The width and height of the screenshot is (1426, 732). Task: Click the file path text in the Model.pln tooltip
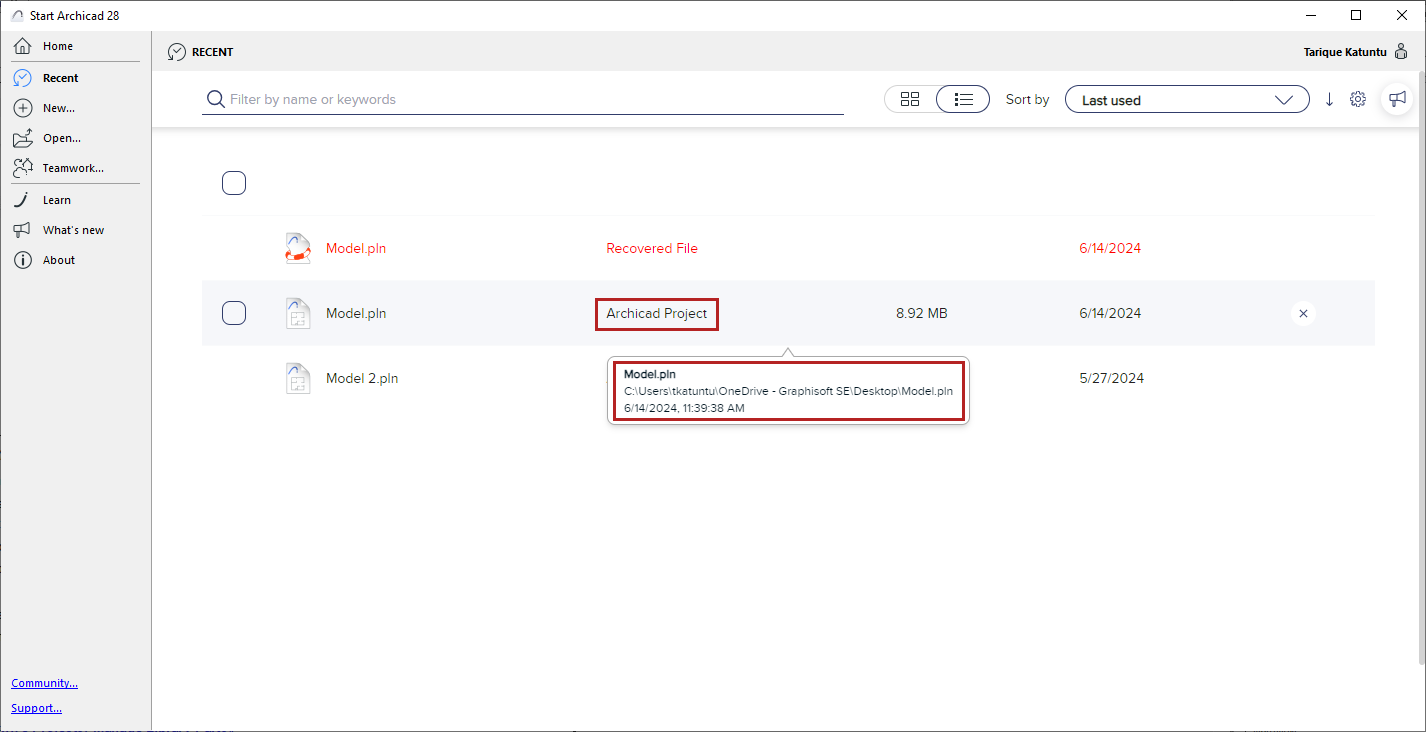788,391
